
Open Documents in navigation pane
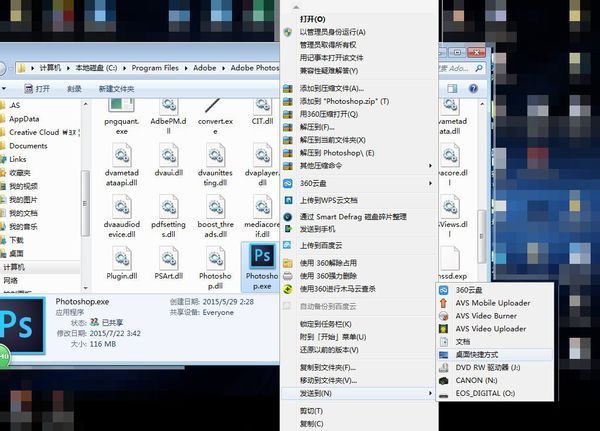[x=28, y=146]
